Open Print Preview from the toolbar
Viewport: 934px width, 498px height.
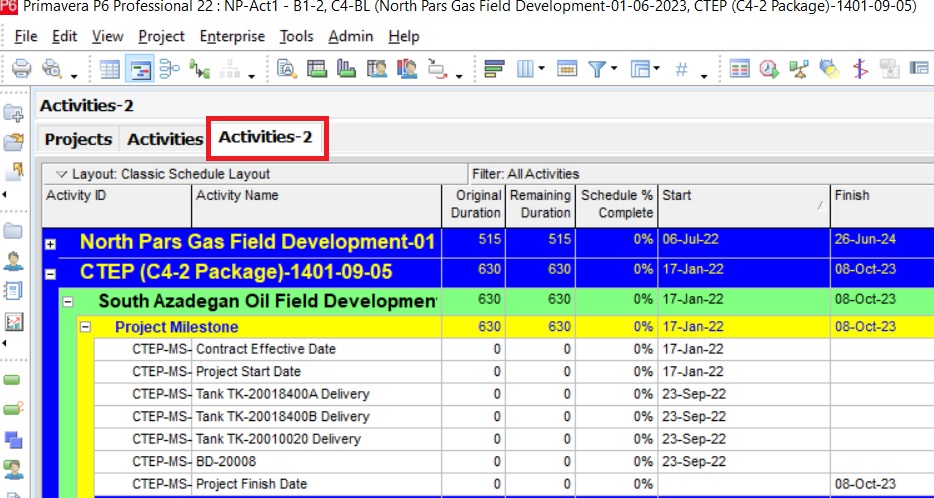tap(52, 69)
